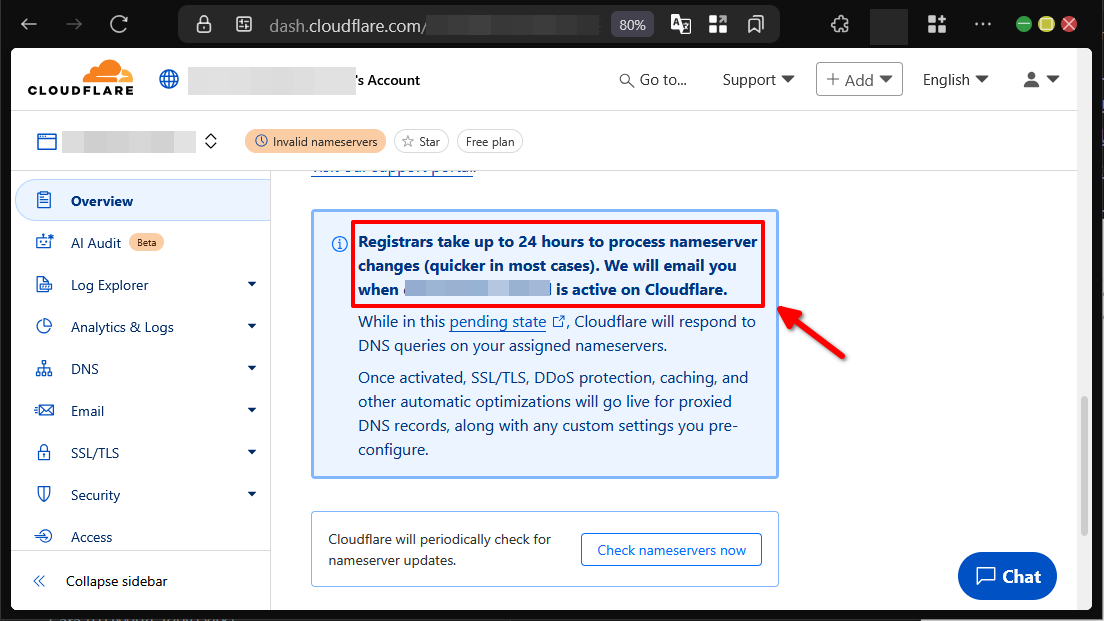Image resolution: width=1104 pixels, height=621 pixels.
Task: Click Check nameservers now button
Action: (x=671, y=550)
